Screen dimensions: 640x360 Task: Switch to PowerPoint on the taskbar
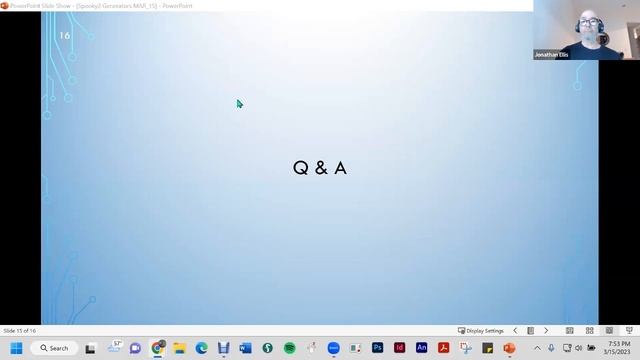point(509,348)
